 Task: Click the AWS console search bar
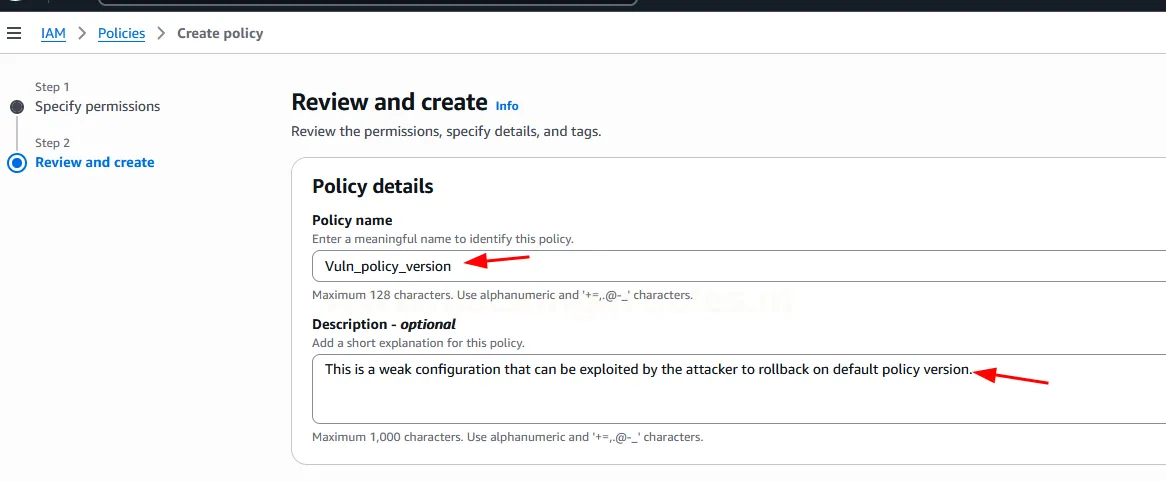[x=368, y=3]
